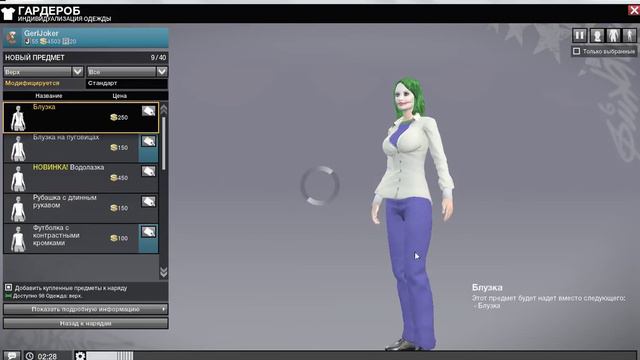The width and height of the screenshot is (640, 360).
Task: Select 'Блузка на пуговицах' item
Action: click(81, 148)
